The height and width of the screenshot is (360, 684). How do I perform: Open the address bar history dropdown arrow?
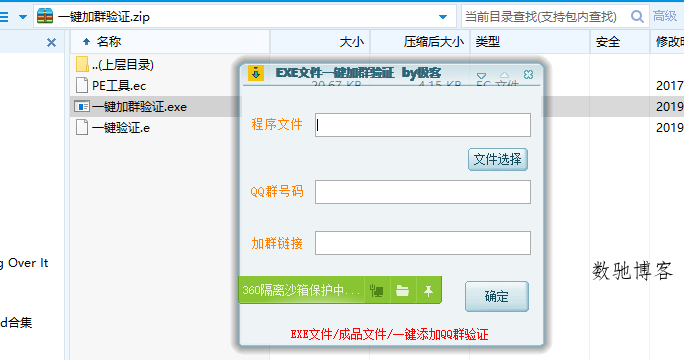(443, 17)
